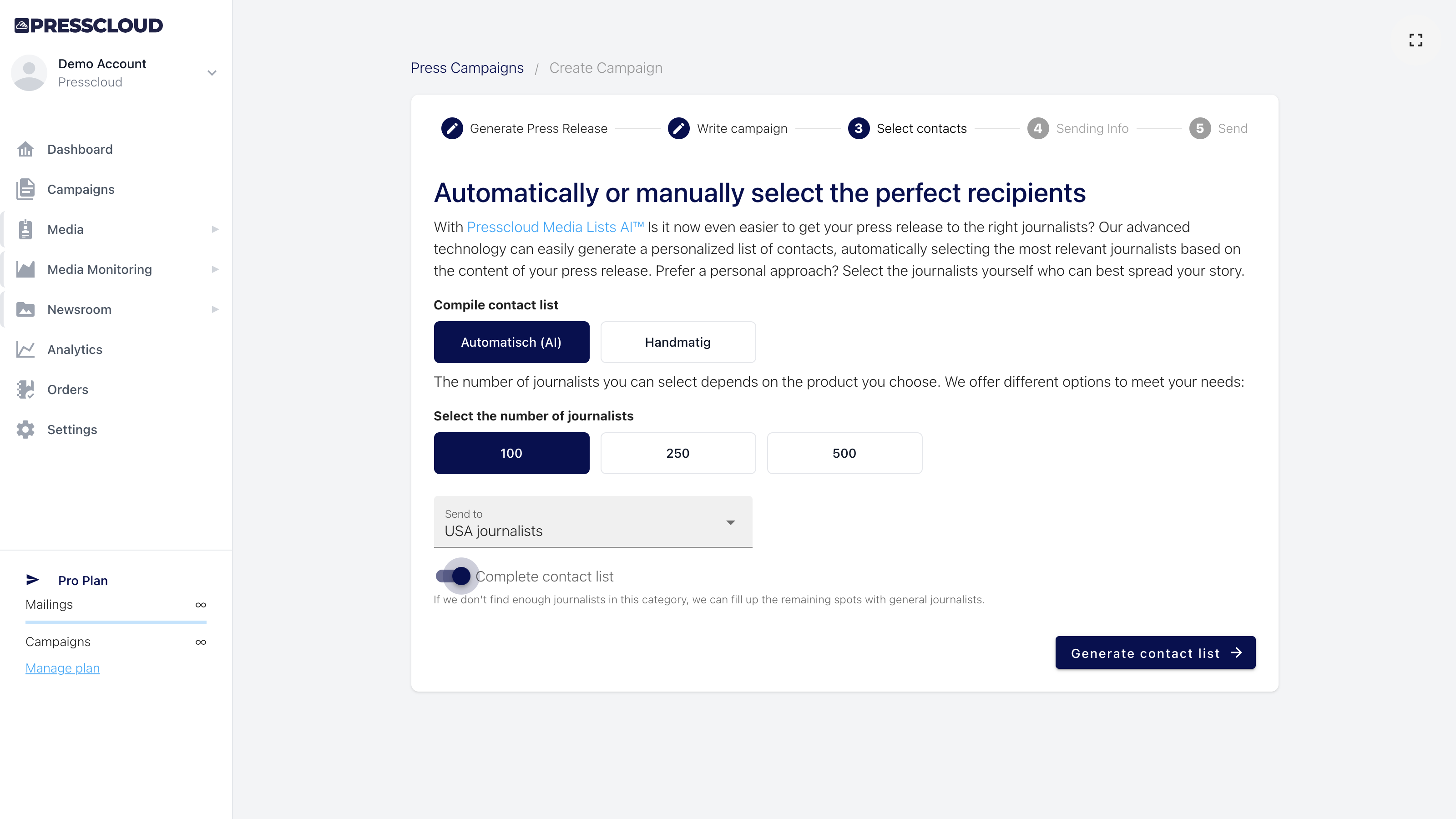1456x819 pixels.
Task: Open the Media section icon
Action: click(x=25, y=229)
